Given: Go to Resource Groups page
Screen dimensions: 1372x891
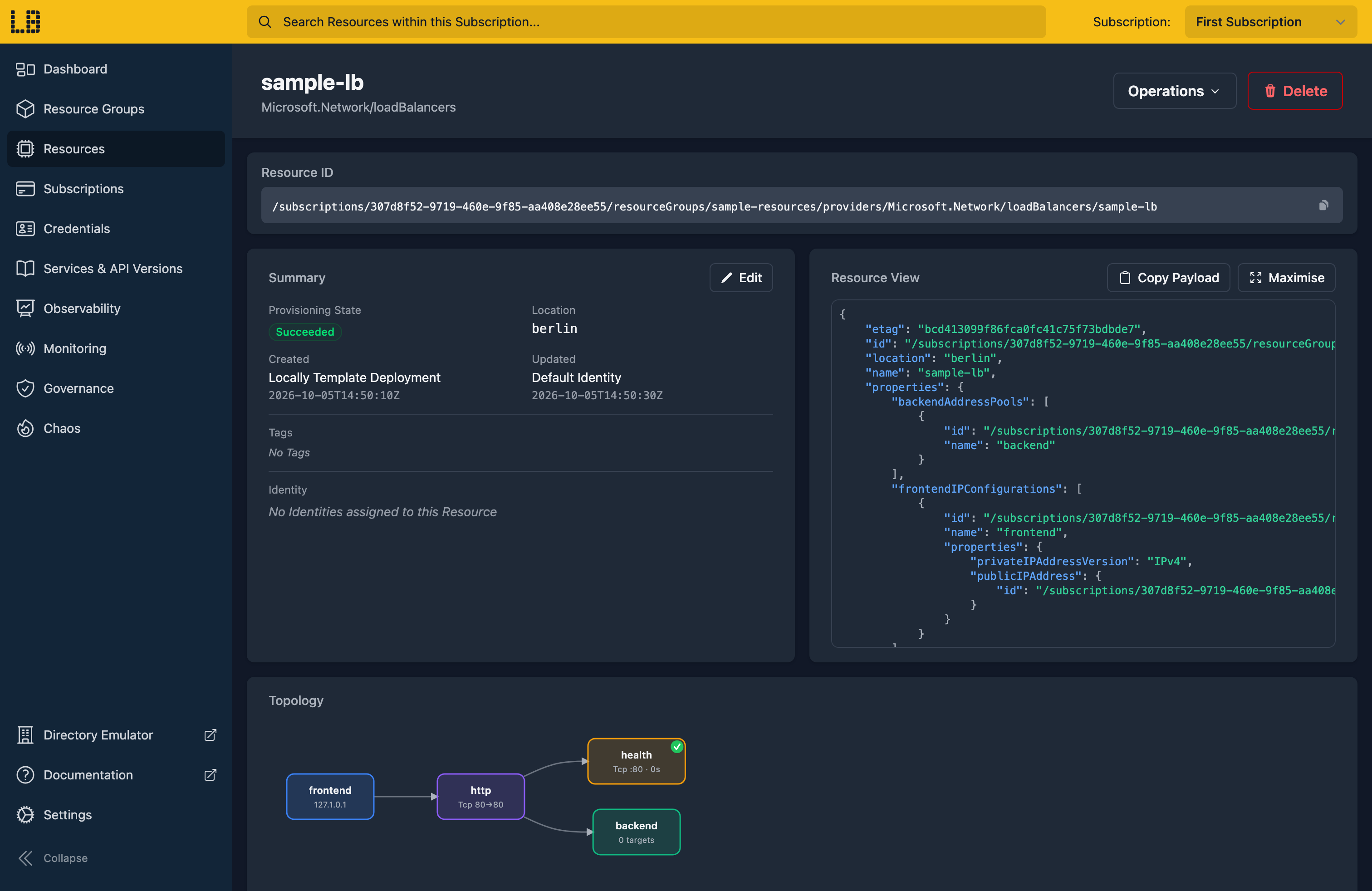Looking at the screenshot, I should tap(116, 109).
